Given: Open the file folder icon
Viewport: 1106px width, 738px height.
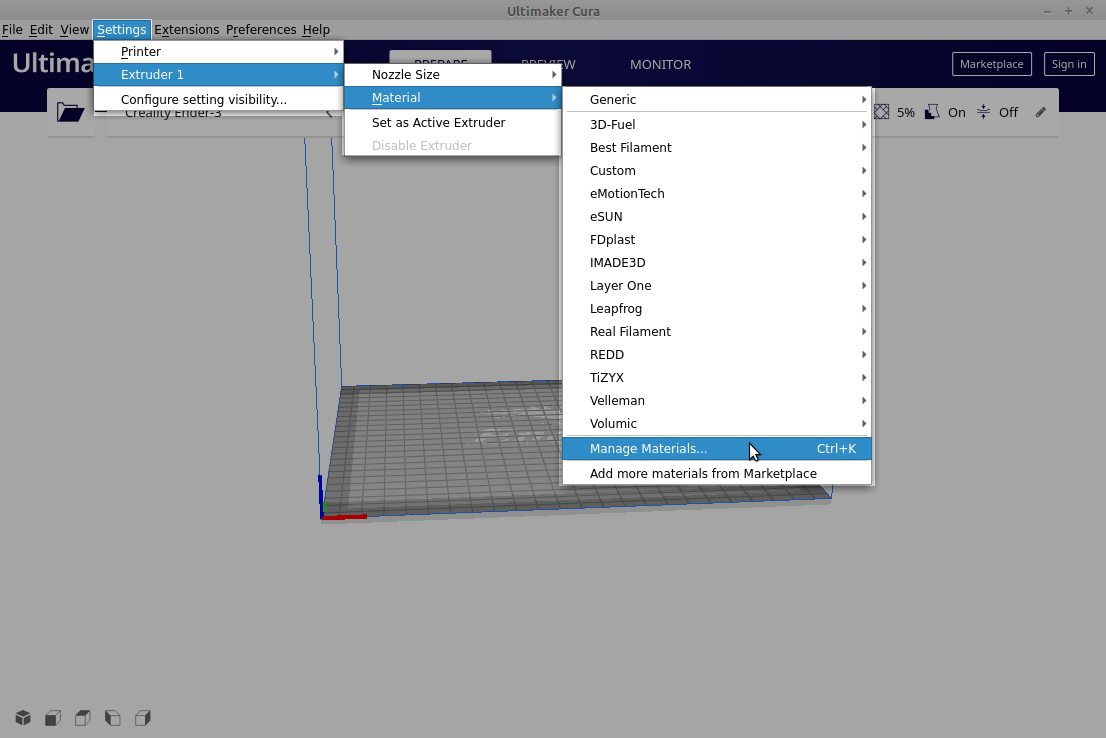Looking at the screenshot, I should 71,112.
